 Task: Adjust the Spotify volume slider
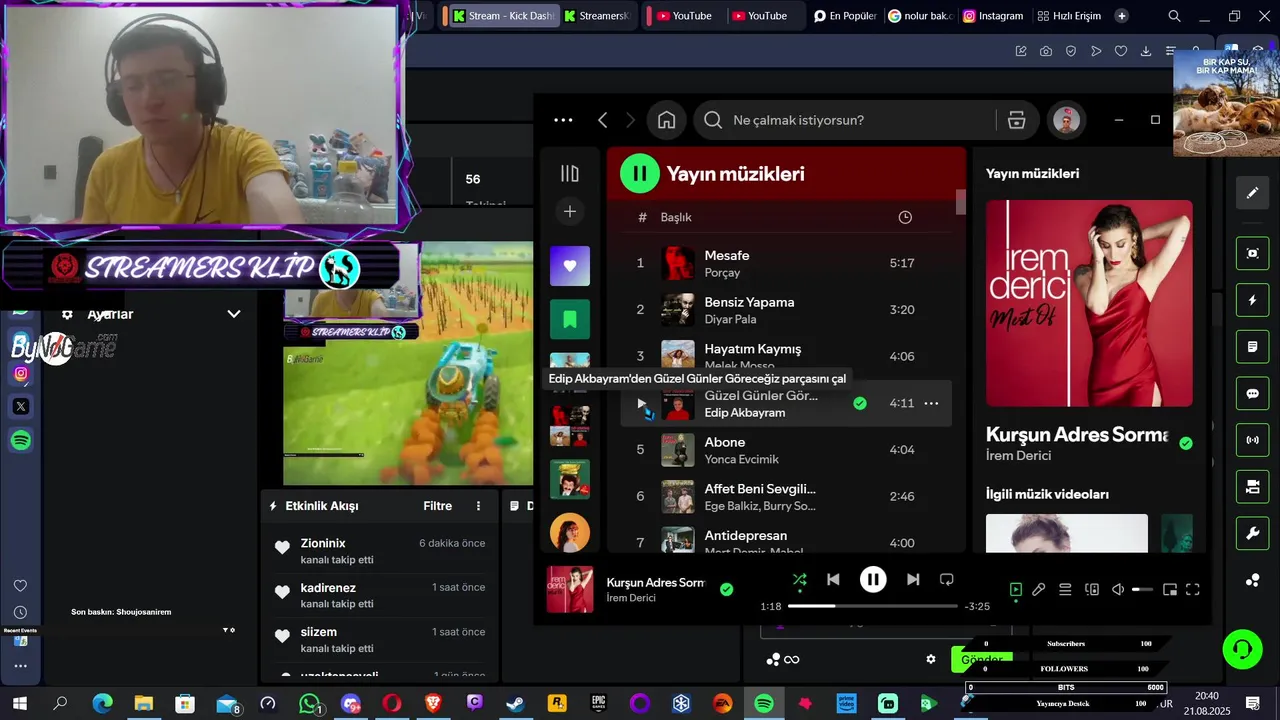coord(1142,590)
